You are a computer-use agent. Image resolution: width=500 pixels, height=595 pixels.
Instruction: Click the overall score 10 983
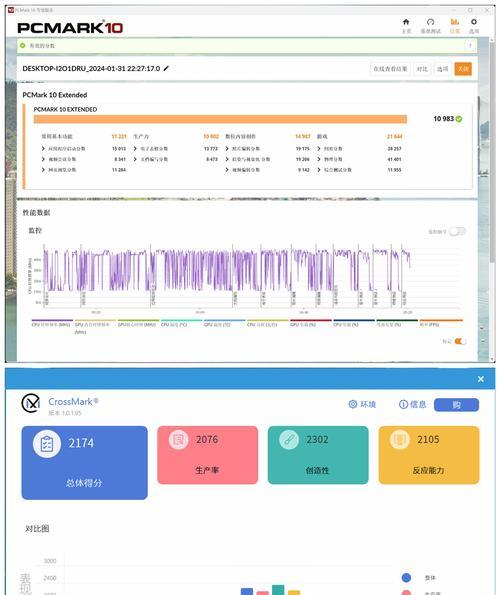tap(443, 119)
